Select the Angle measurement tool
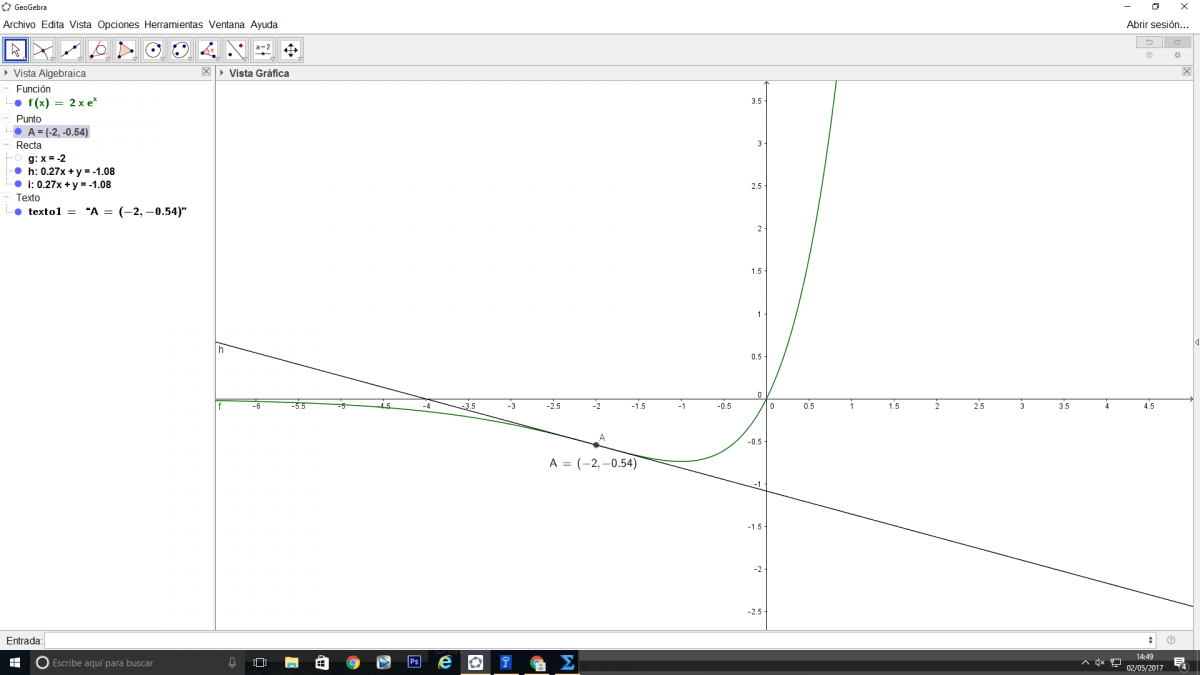This screenshot has width=1200, height=675. click(208, 49)
